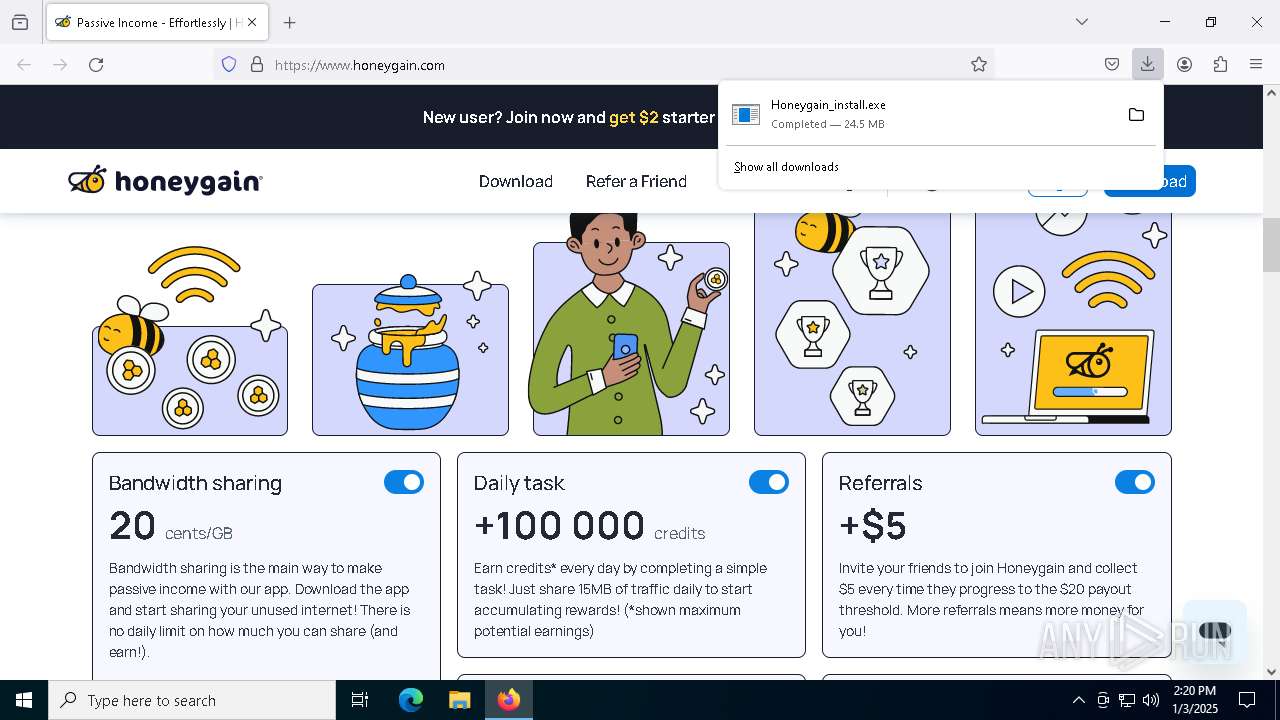Click the page scrollbar up arrow
This screenshot has width=1280, height=720.
point(1271,93)
